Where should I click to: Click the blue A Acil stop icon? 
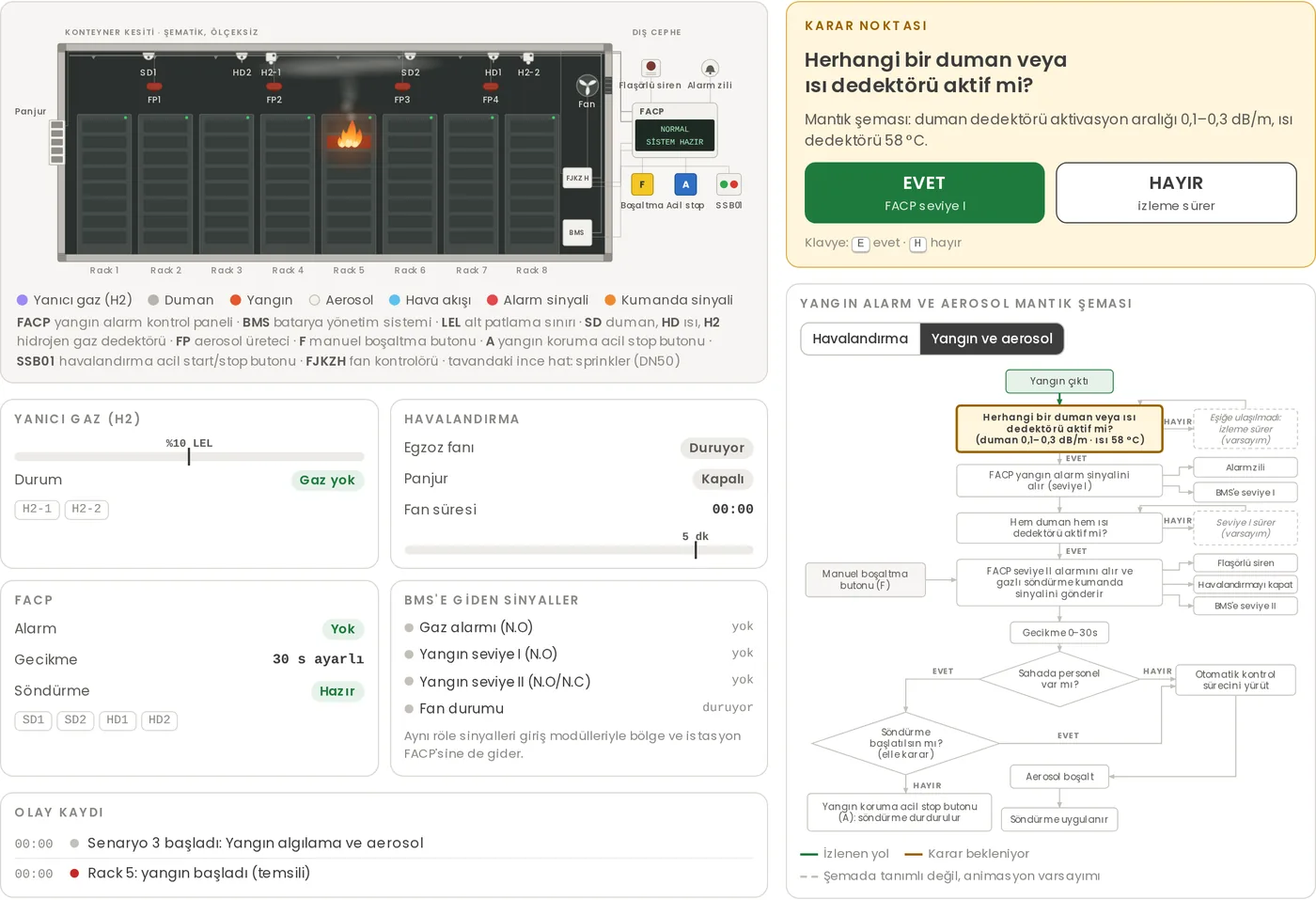[x=685, y=184]
